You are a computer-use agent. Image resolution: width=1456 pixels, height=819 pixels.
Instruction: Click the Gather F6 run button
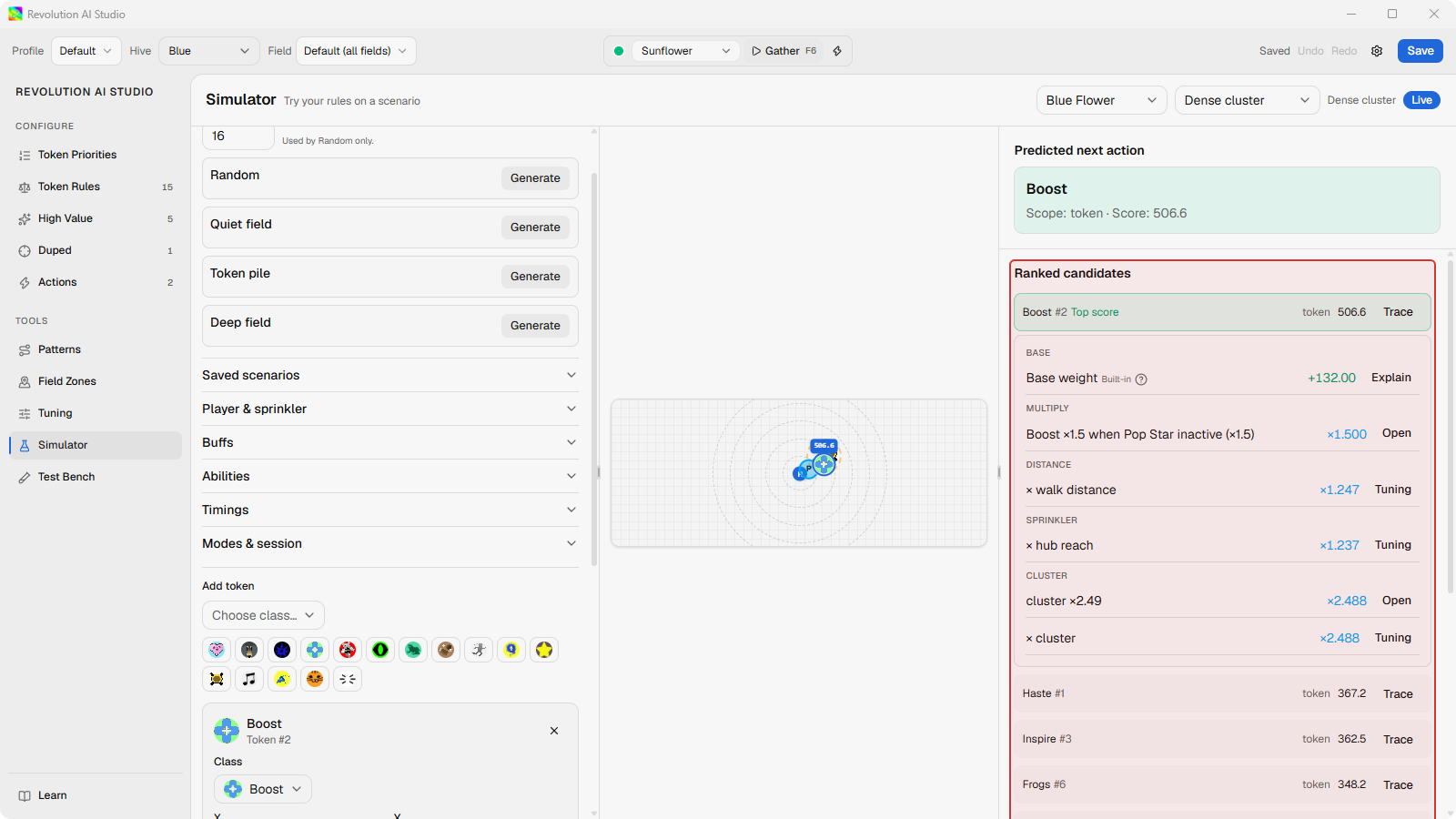point(784,51)
